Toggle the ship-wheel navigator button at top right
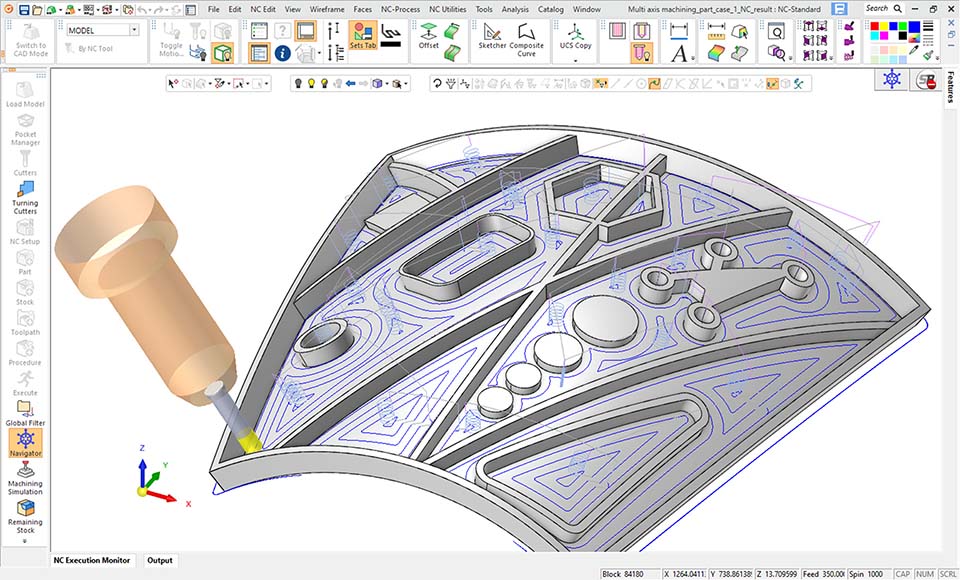 [x=892, y=80]
